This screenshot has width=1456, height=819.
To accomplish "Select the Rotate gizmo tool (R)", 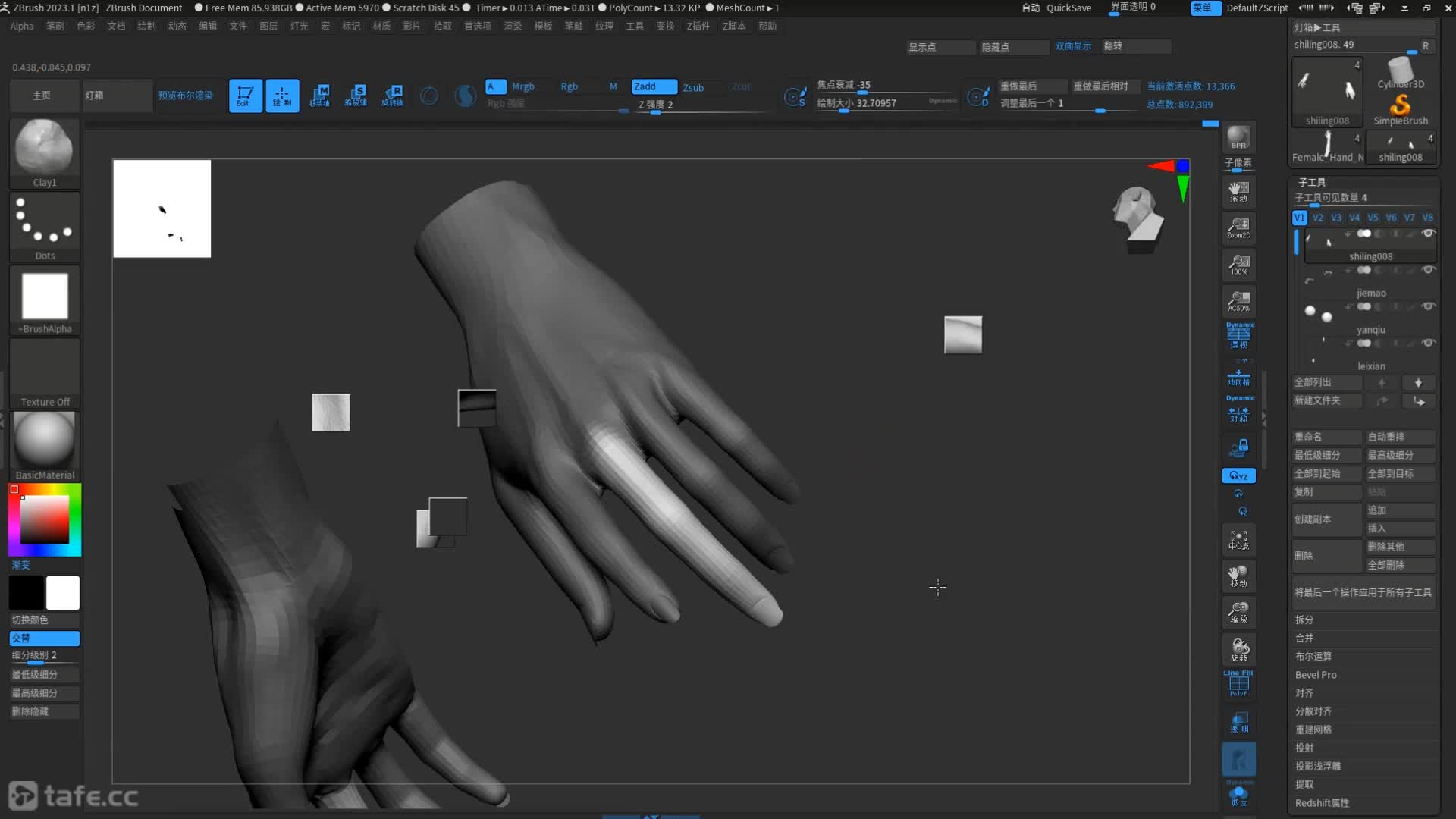I will [x=393, y=96].
